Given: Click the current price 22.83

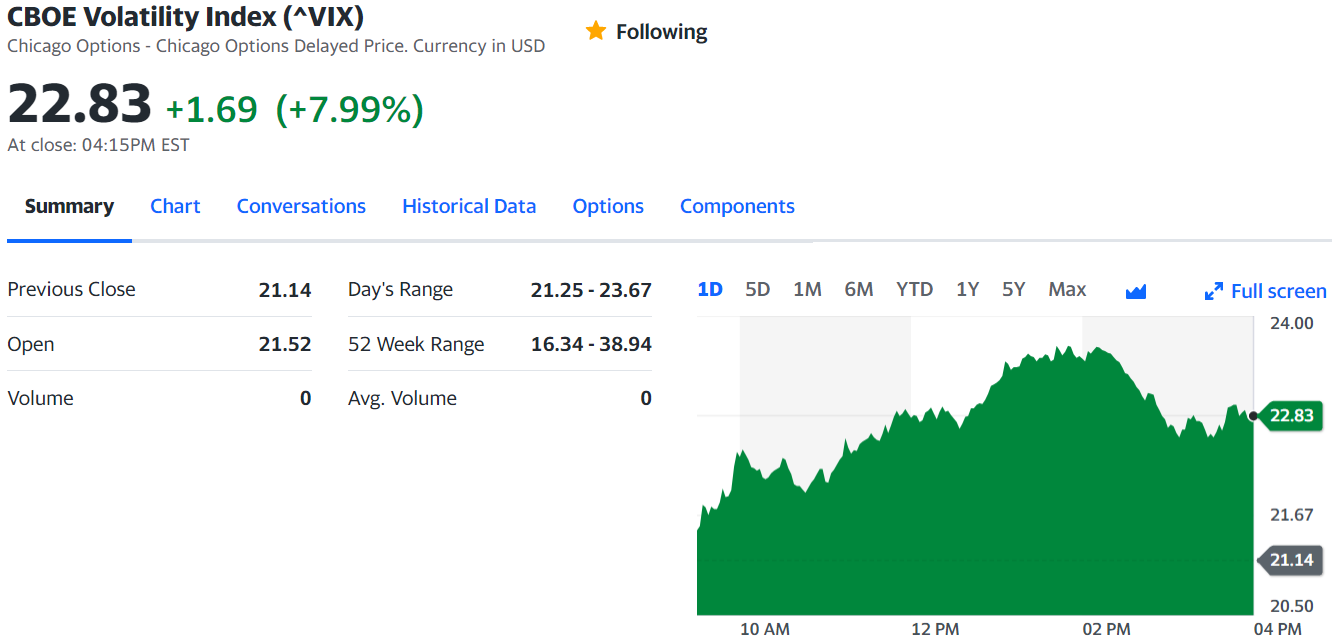Looking at the screenshot, I should (x=80, y=103).
